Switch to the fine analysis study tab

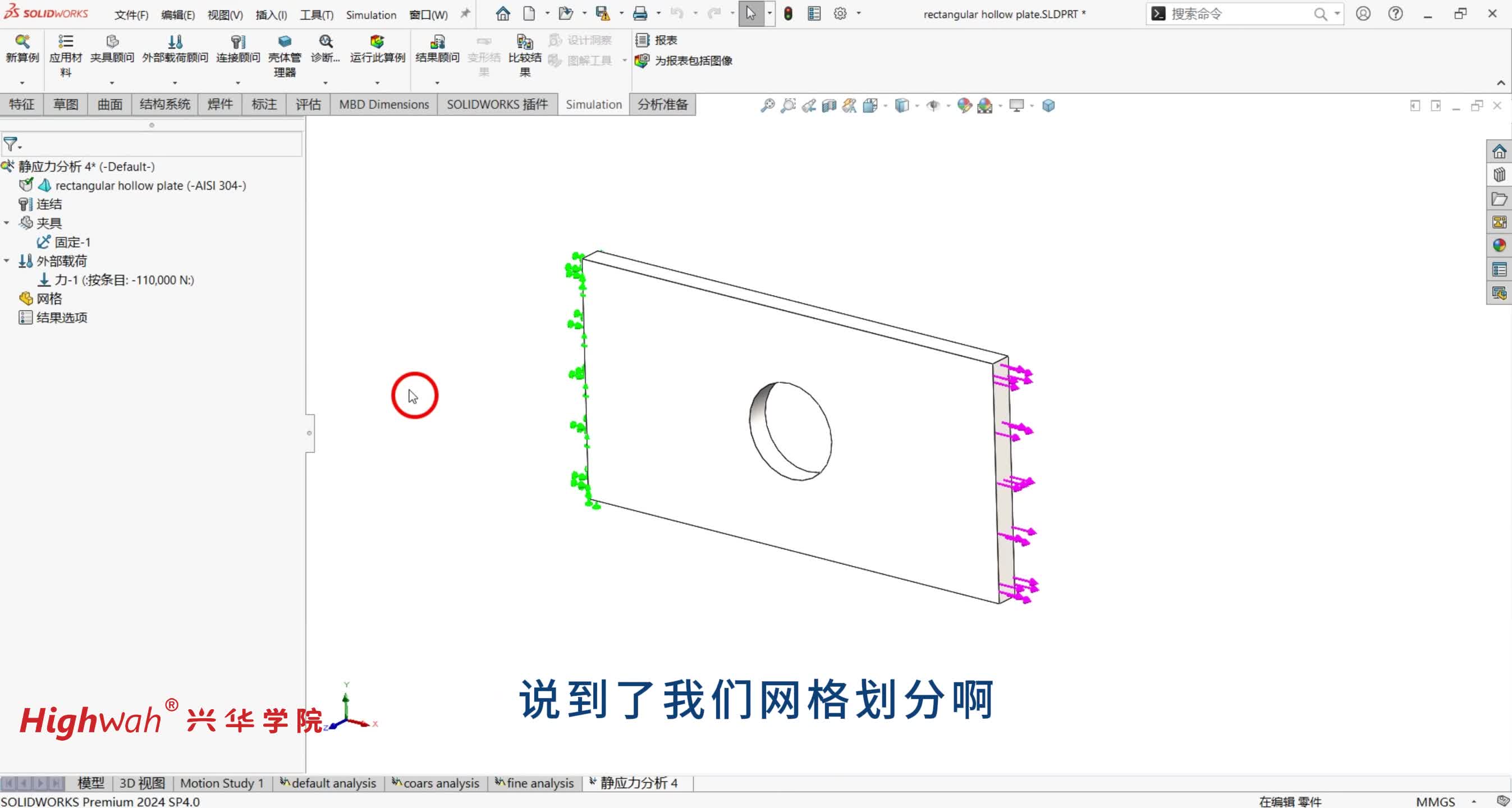pos(539,783)
